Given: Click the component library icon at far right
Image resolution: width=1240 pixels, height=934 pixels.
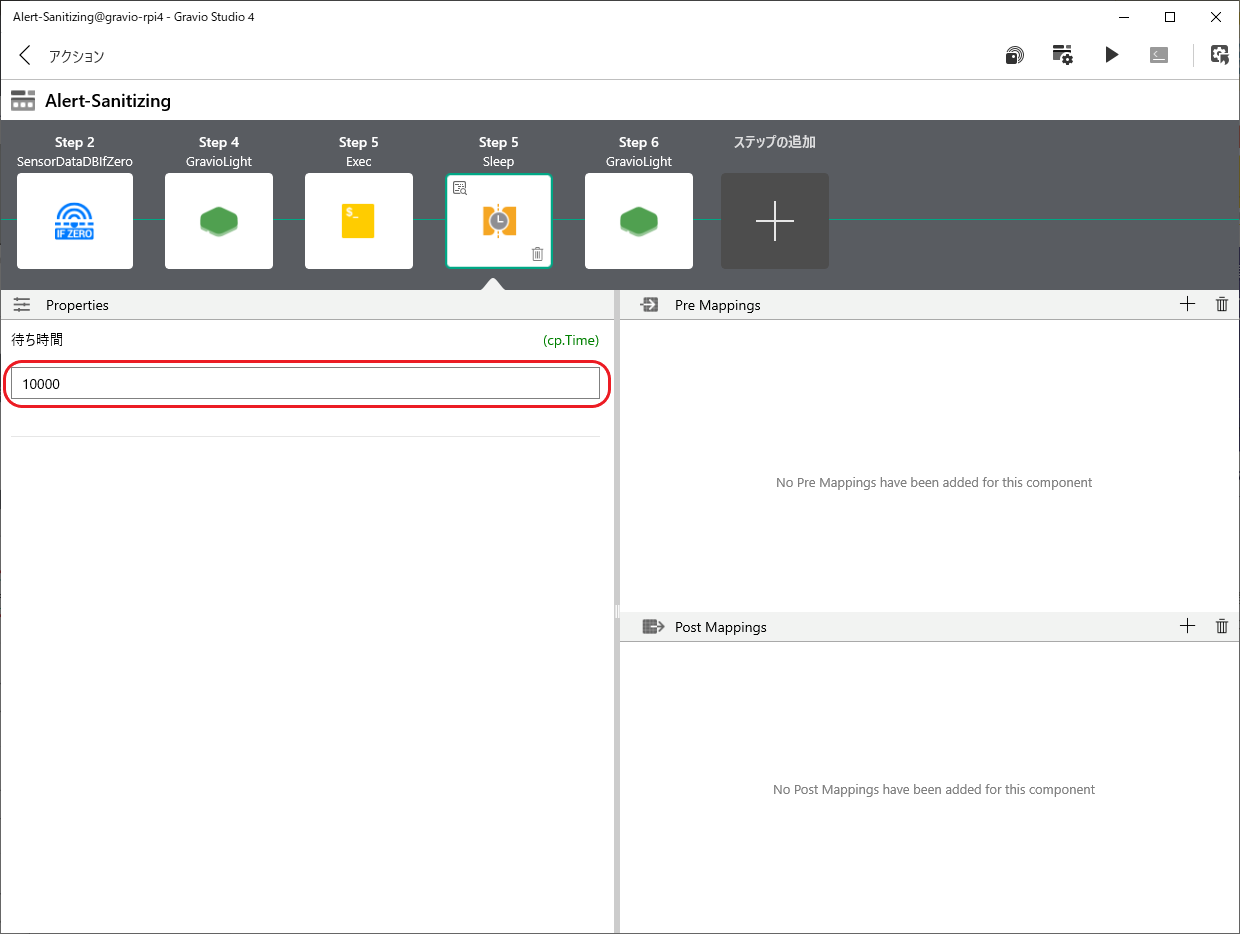Looking at the screenshot, I should [x=1219, y=55].
